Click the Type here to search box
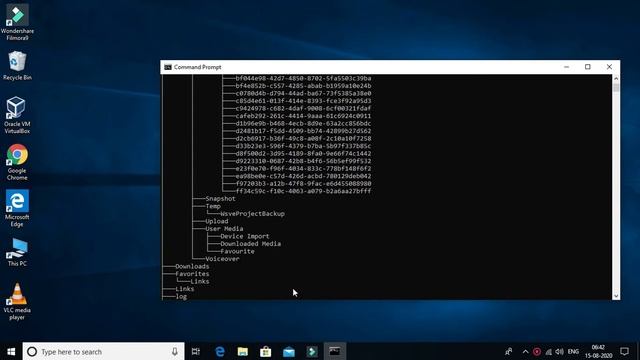640x360 pixels. click(x=104, y=351)
